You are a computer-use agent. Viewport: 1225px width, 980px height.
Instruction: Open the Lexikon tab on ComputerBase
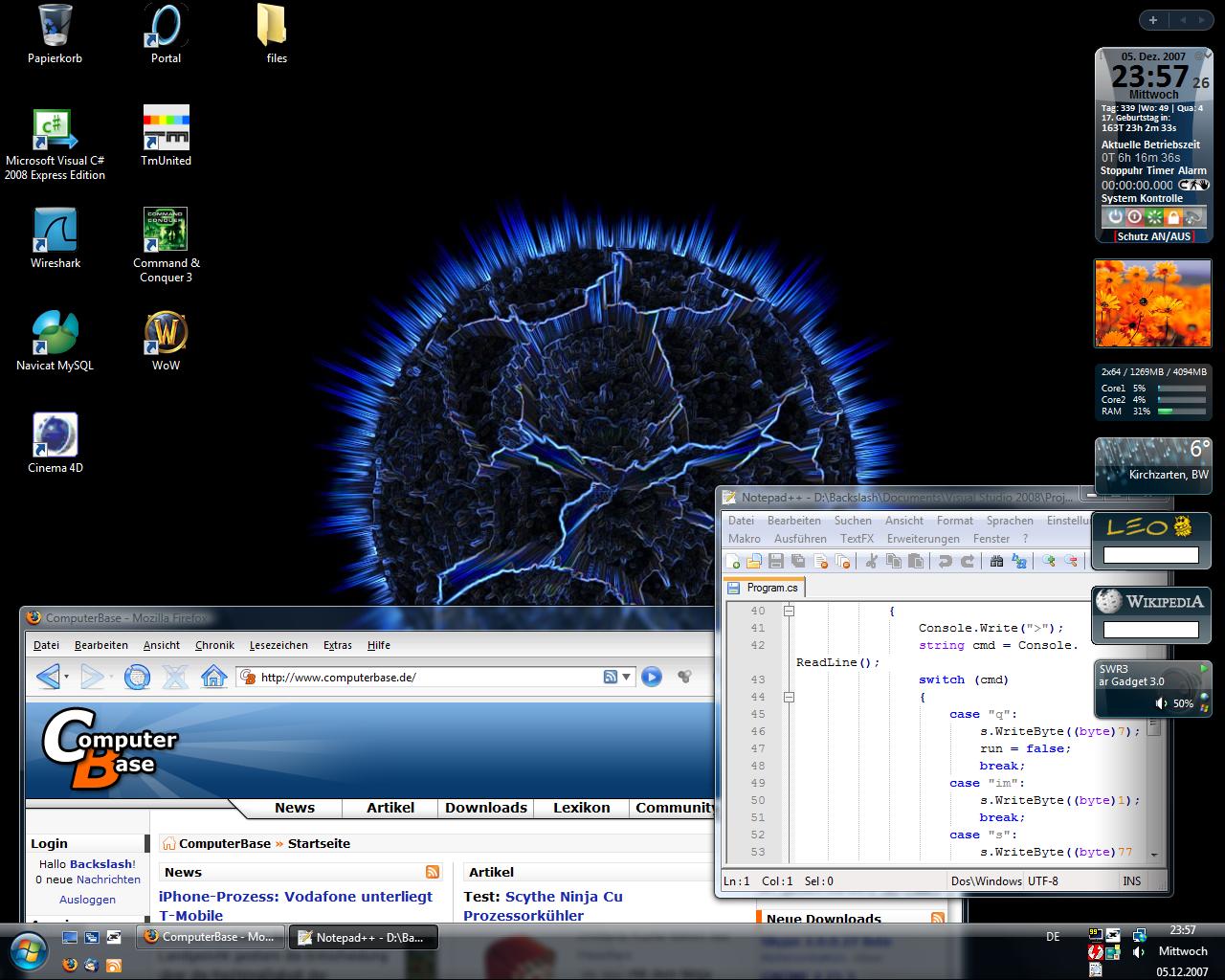[581, 808]
